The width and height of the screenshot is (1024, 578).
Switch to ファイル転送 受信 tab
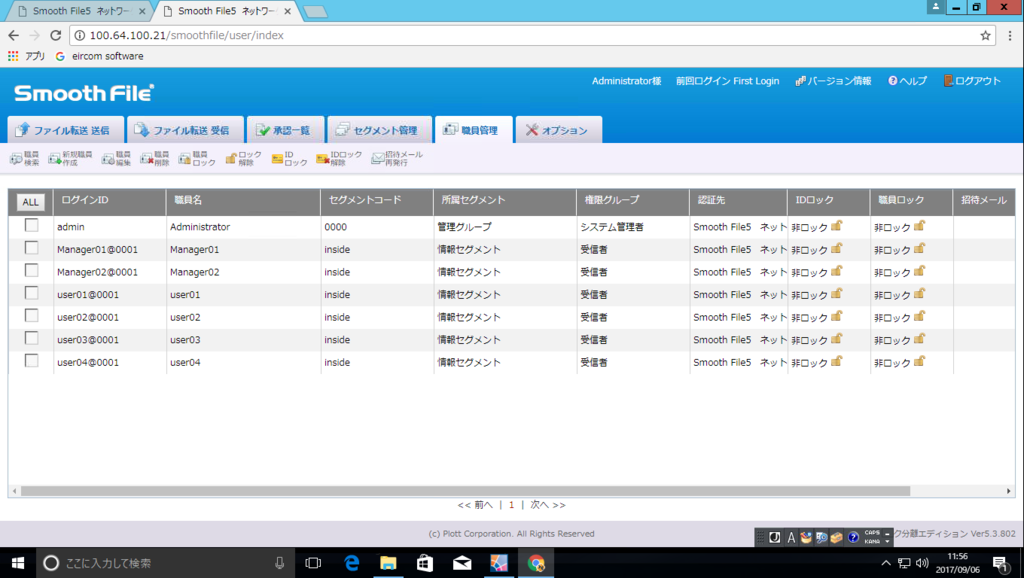click(185, 130)
